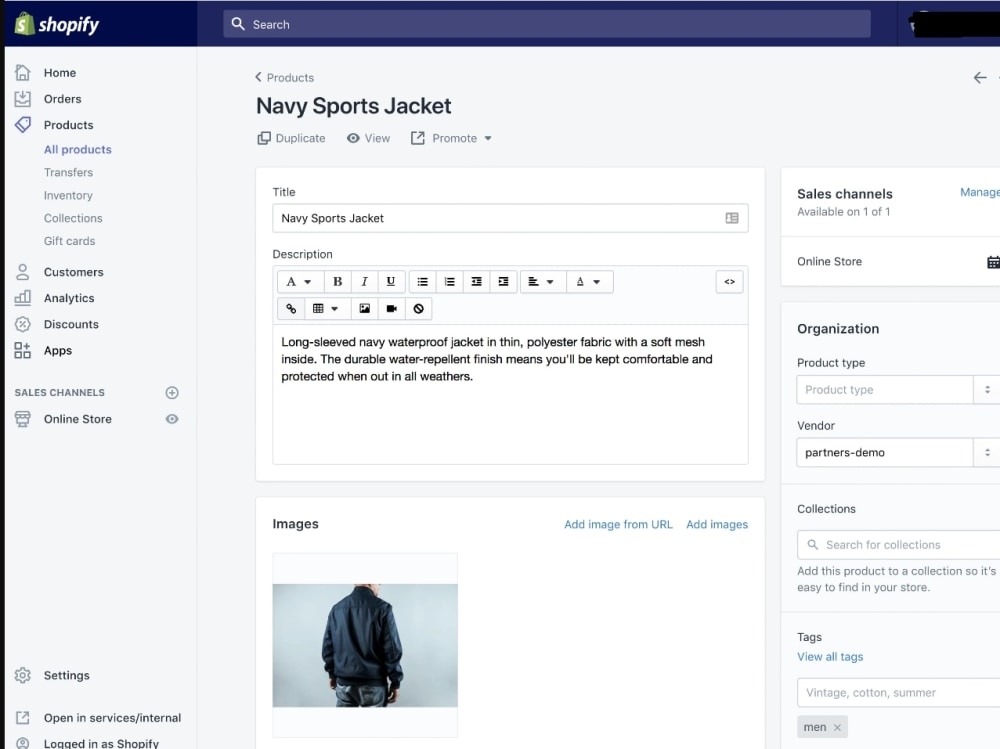Add a new sales channel
The image size is (1000, 749).
(x=172, y=392)
